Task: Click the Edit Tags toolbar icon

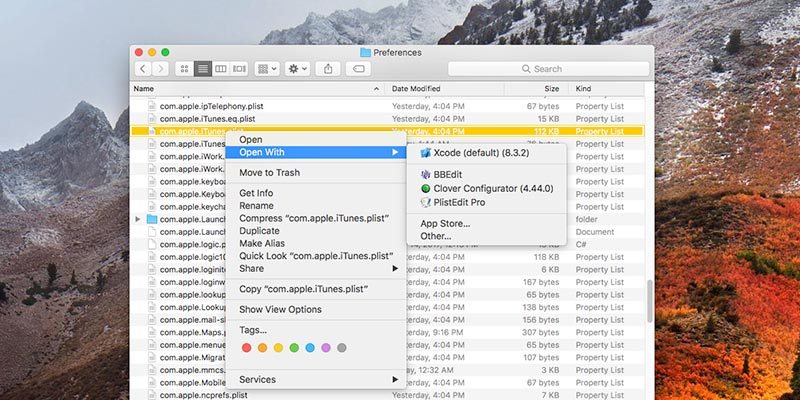Action: (358, 69)
